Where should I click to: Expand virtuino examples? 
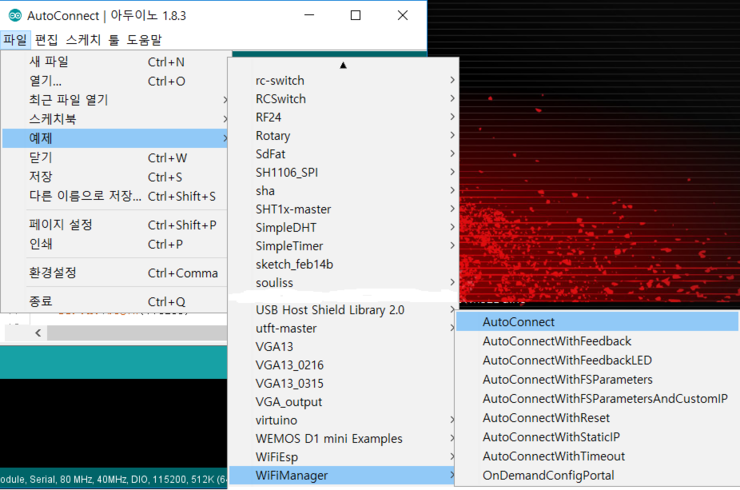click(x=343, y=420)
